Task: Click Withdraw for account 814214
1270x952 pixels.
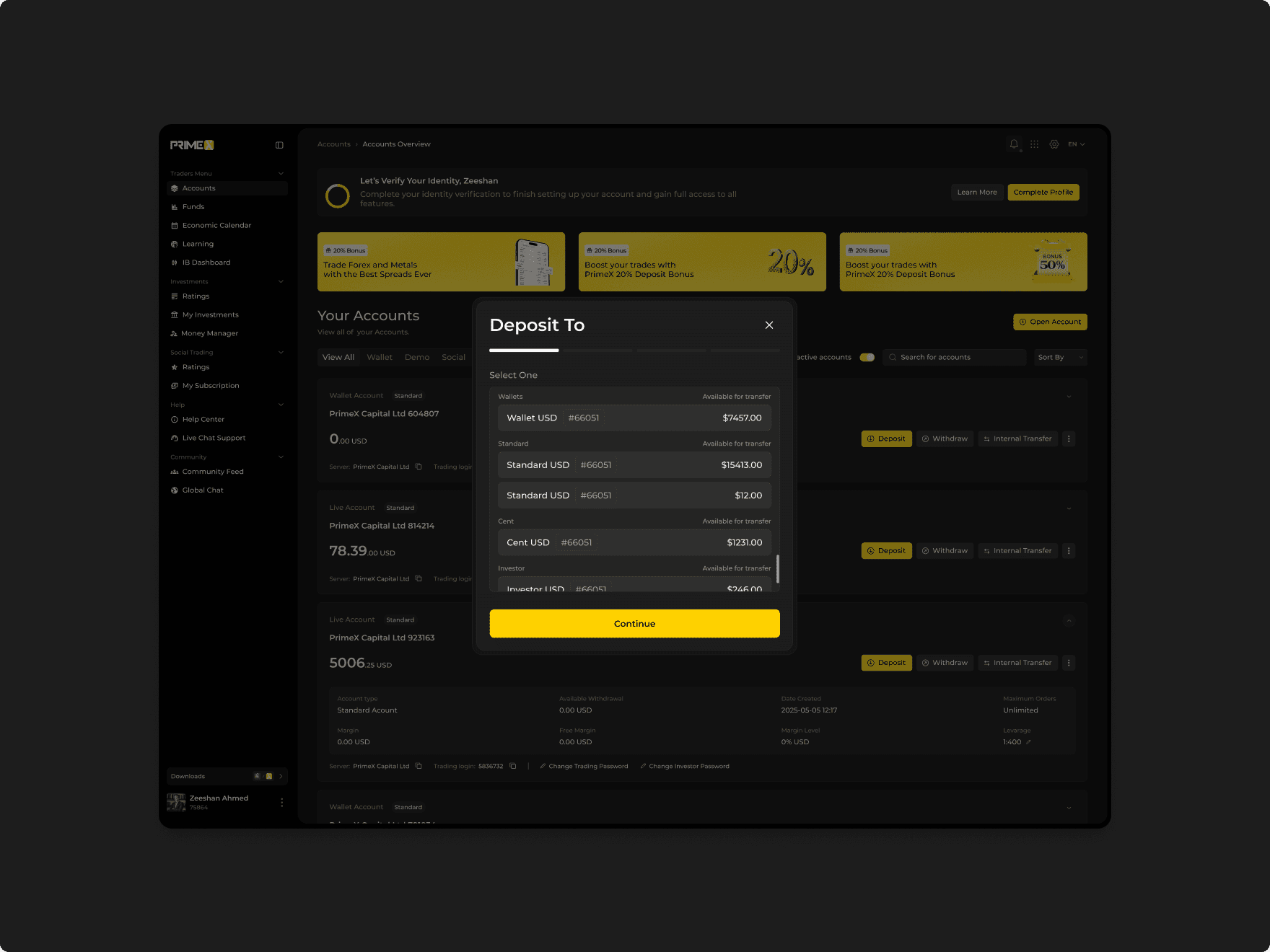Action: [945, 551]
